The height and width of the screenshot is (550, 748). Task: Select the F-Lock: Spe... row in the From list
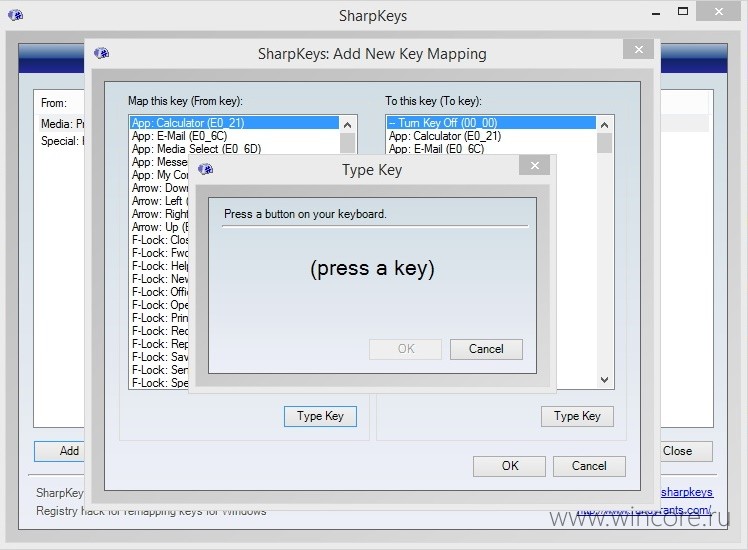(159, 383)
